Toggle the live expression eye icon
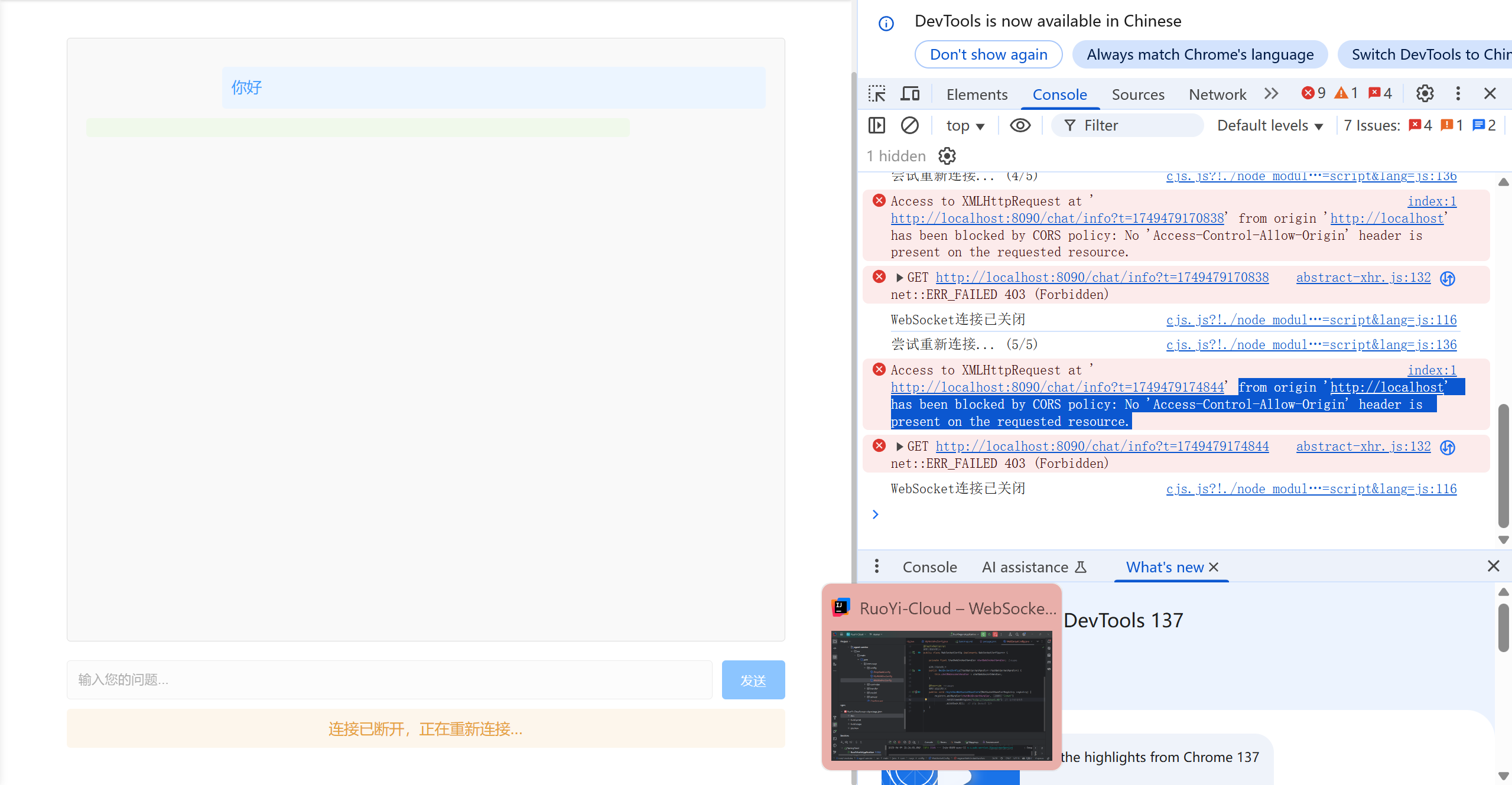This screenshot has height=785, width=1512. (x=1020, y=125)
